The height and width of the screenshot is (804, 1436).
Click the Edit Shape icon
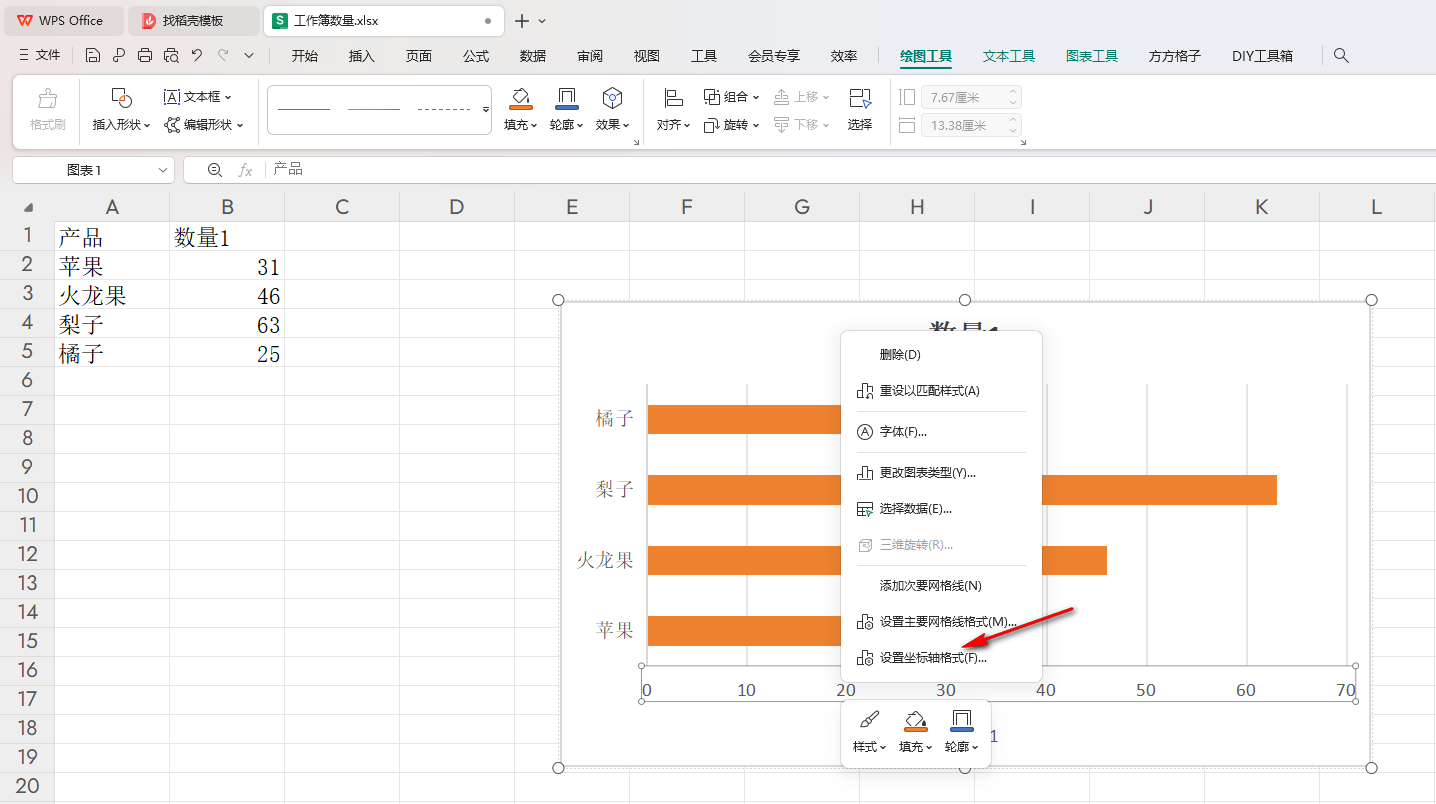(172, 125)
